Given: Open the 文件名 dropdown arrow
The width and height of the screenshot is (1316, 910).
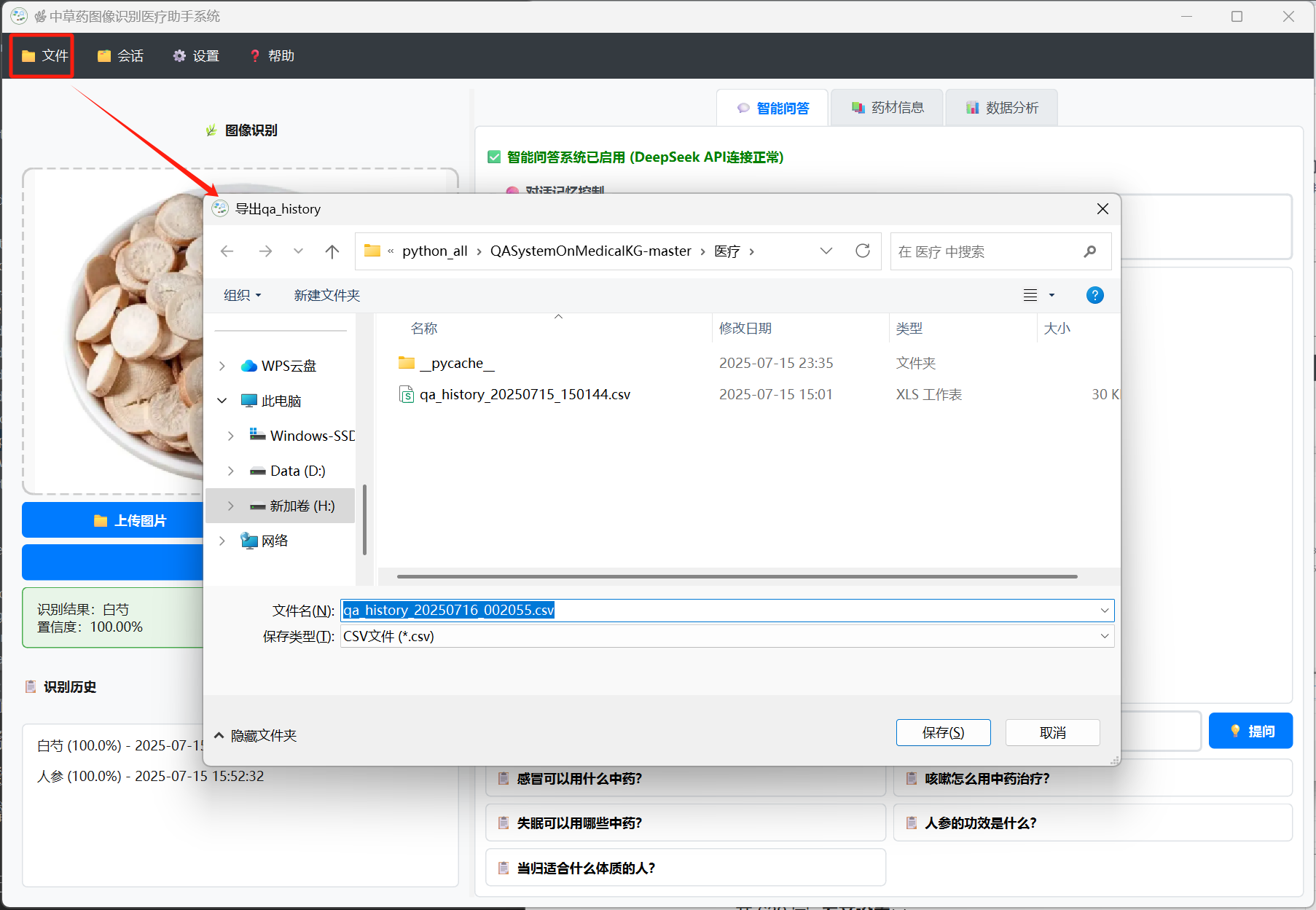Looking at the screenshot, I should tap(1105, 611).
